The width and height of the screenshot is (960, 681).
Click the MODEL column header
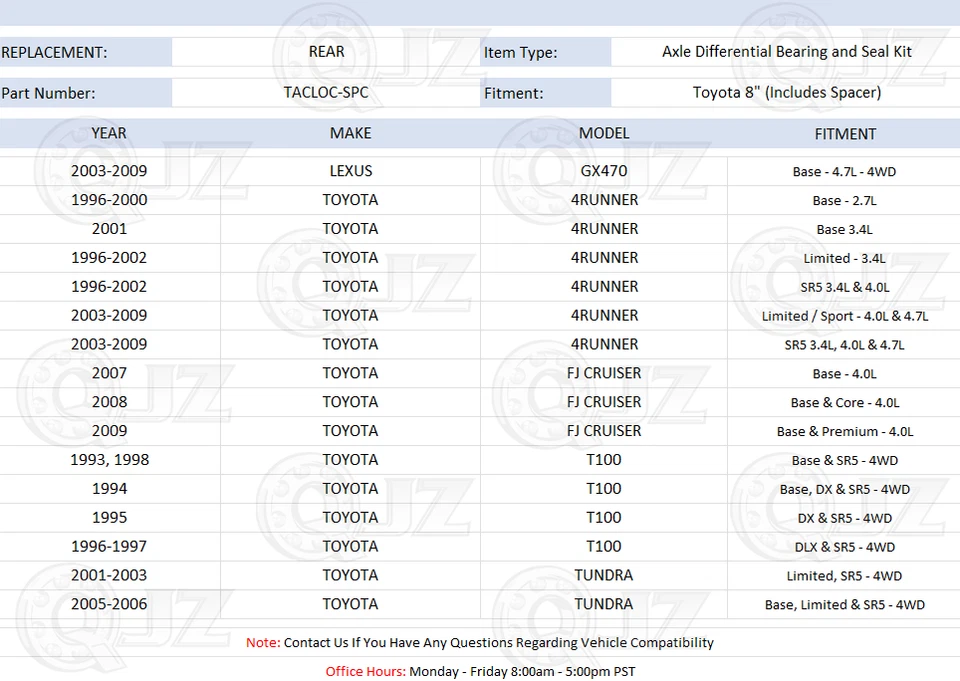(x=603, y=133)
